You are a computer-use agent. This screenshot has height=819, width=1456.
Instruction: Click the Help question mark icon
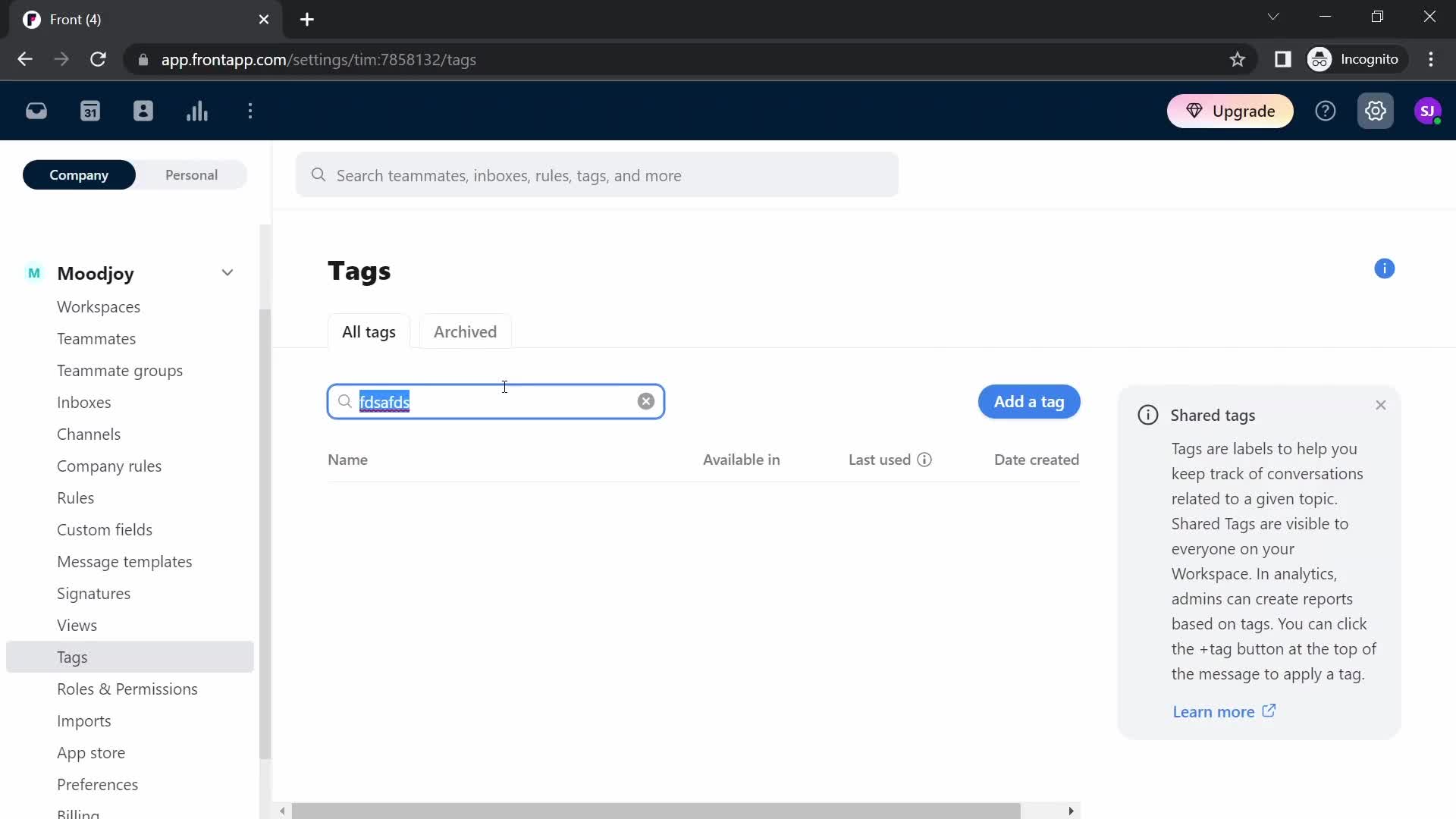pyautogui.click(x=1326, y=111)
